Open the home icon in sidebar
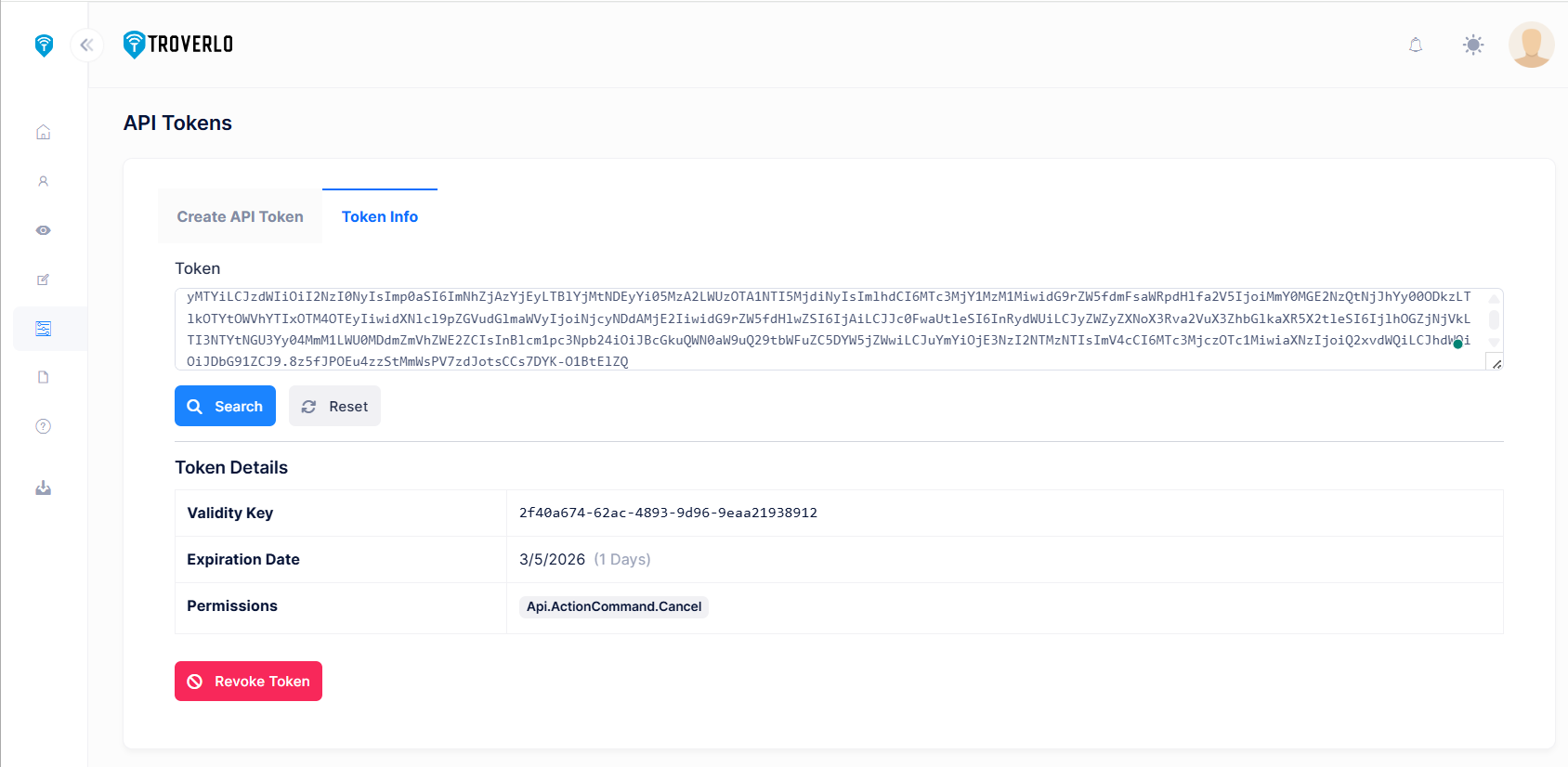The width and height of the screenshot is (1568, 767). pos(44,132)
